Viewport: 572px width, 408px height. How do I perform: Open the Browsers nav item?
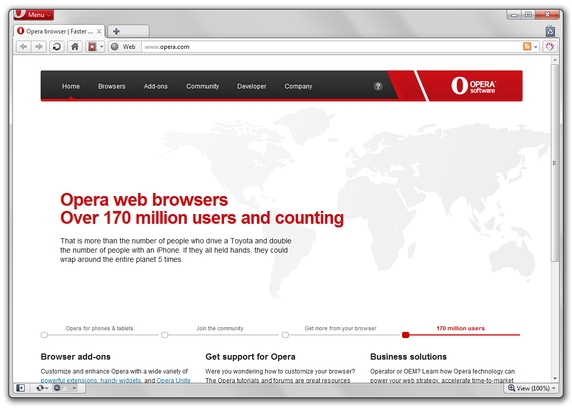point(112,86)
